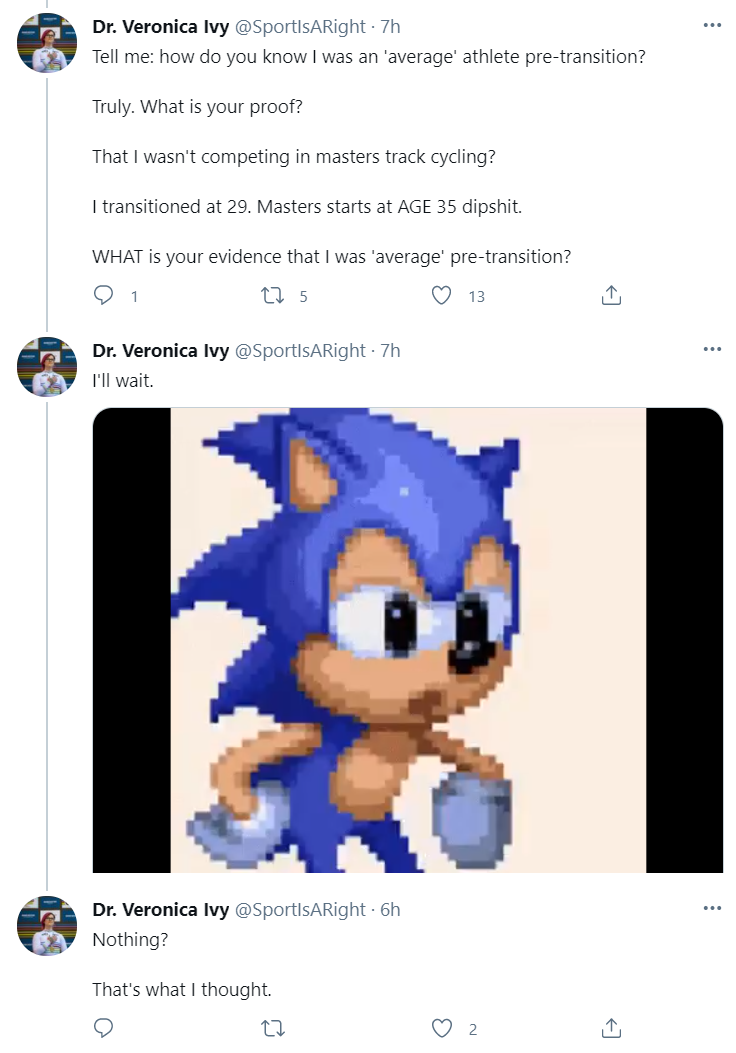The height and width of the screenshot is (1053, 736).
Task: Retweet the tweet with 5 retweets
Action: pos(273,295)
